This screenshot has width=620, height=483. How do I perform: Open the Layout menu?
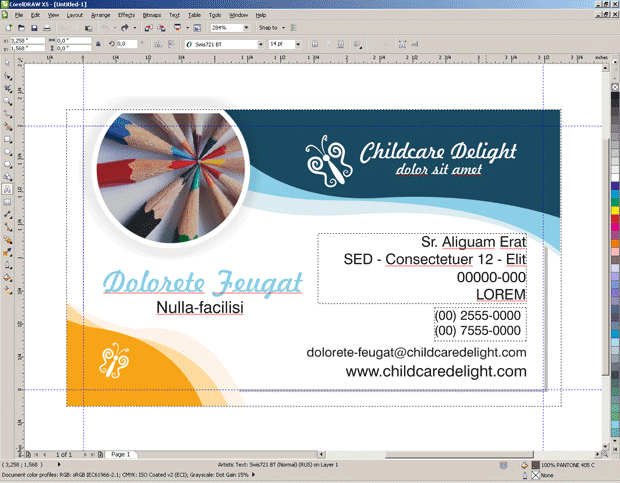pyautogui.click(x=75, y=15)
